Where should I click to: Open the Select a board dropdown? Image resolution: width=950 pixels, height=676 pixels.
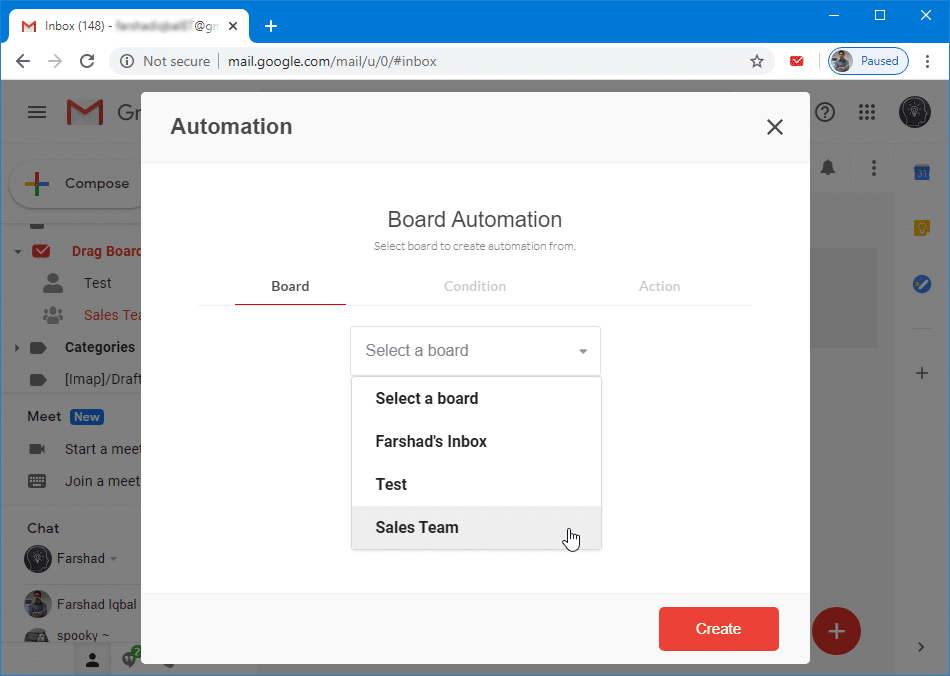(x=475, y=351)
